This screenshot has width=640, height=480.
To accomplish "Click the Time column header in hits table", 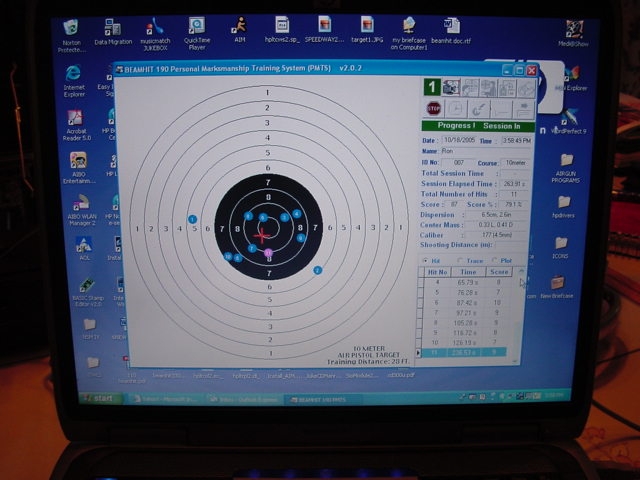I will (x=468, y=272).
